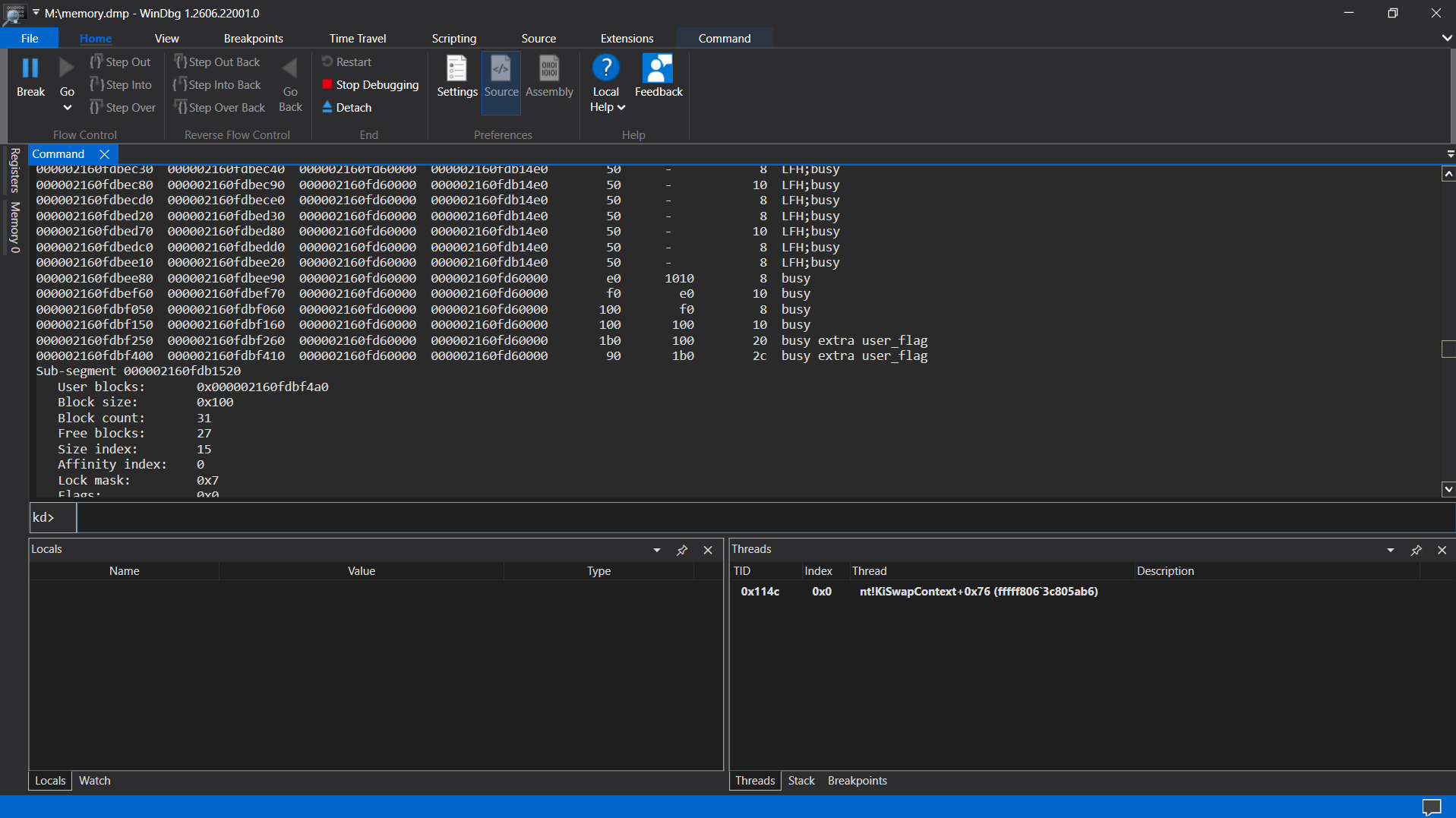Click Stop Debugging

371,85
